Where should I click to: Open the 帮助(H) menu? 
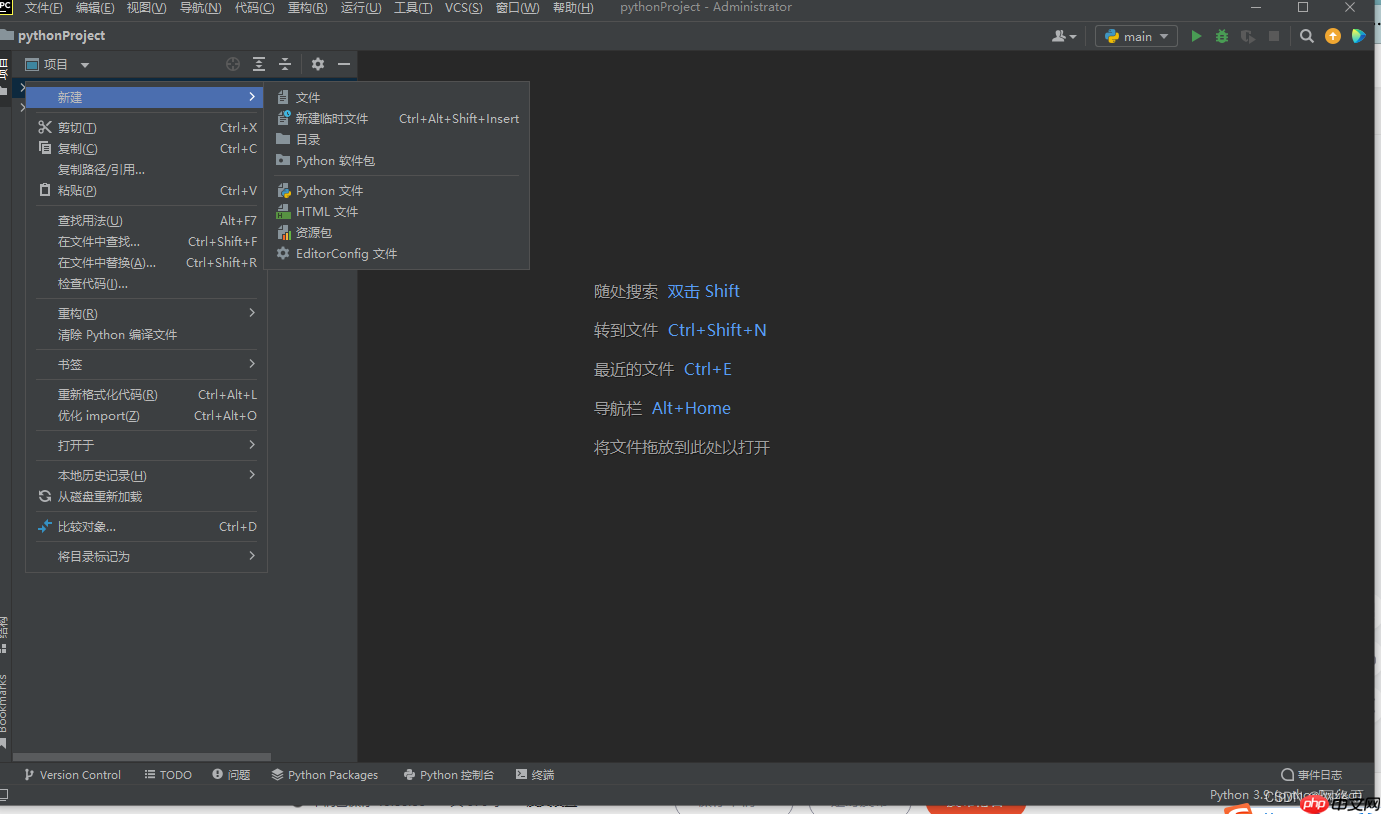point(573,8)
